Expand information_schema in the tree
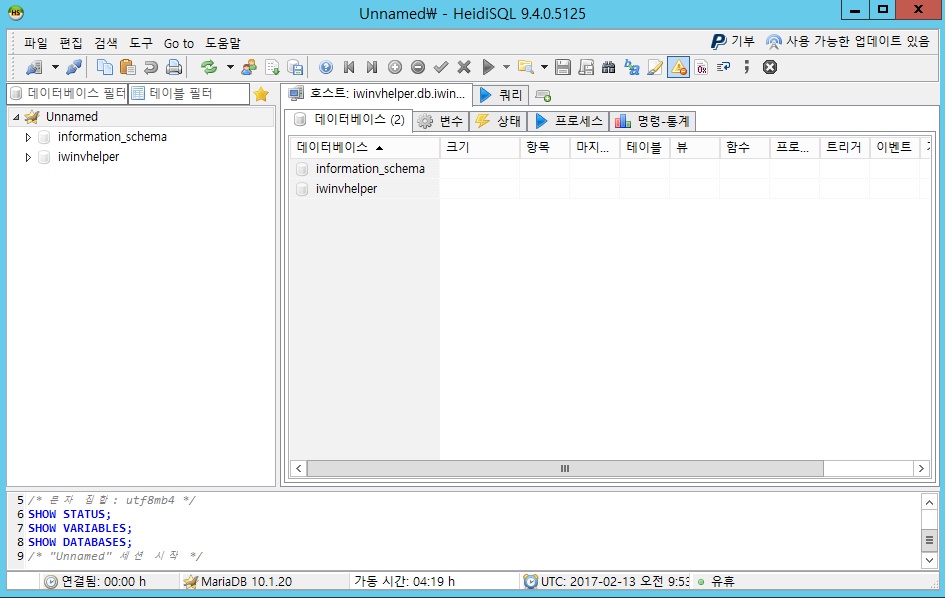Viewport: 945px width, 598px height. (x=28, y=137)
